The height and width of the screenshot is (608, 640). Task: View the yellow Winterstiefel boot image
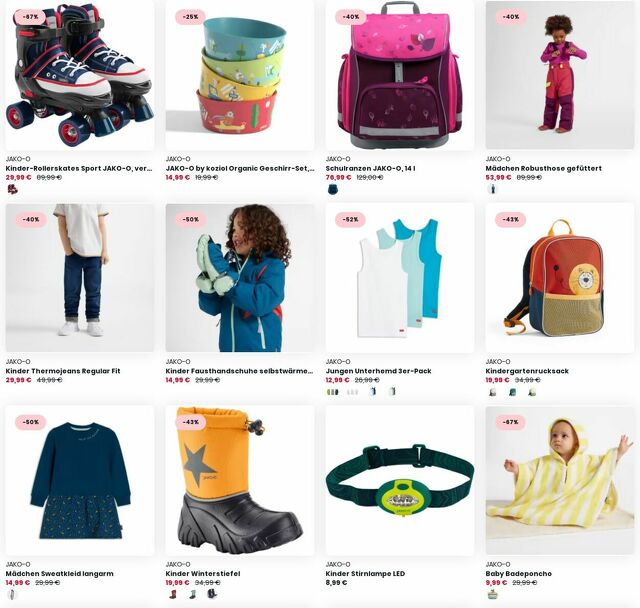coord(240,480)
